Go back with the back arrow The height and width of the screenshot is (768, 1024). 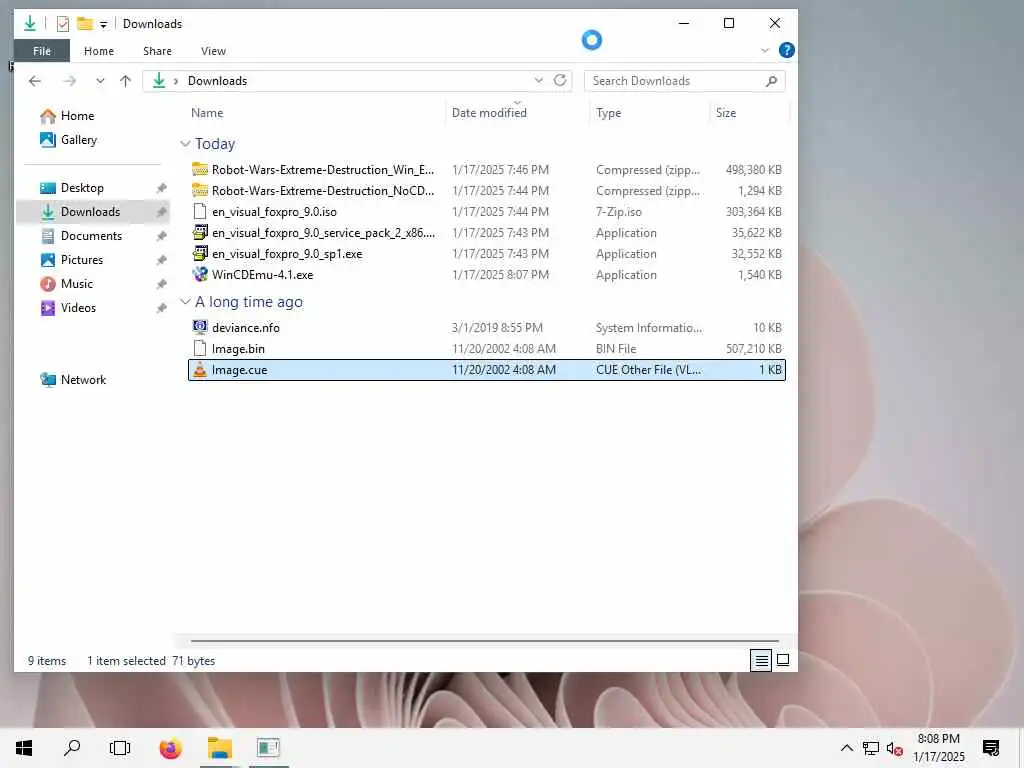click(35, 81)
